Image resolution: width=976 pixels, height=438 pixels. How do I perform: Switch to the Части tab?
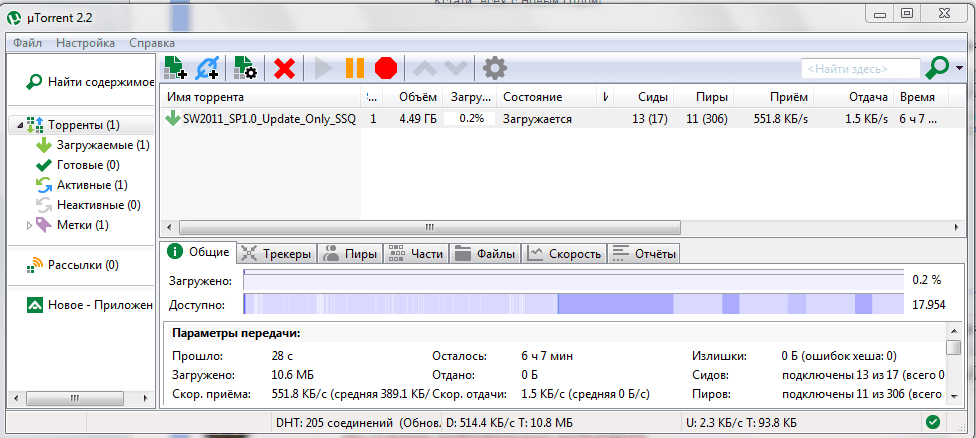[417, 253]
